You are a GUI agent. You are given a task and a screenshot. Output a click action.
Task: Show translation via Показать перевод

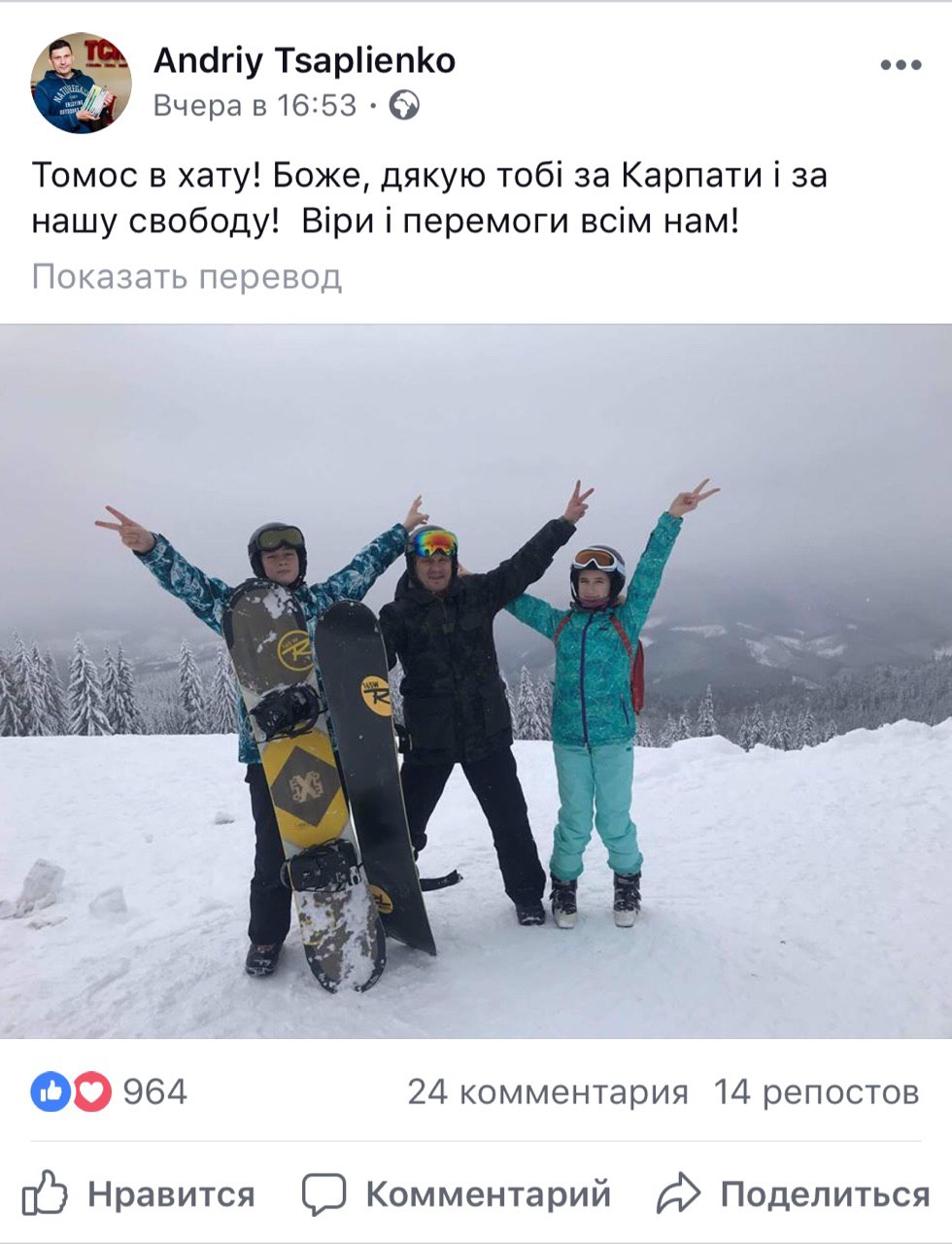point(187,277)
